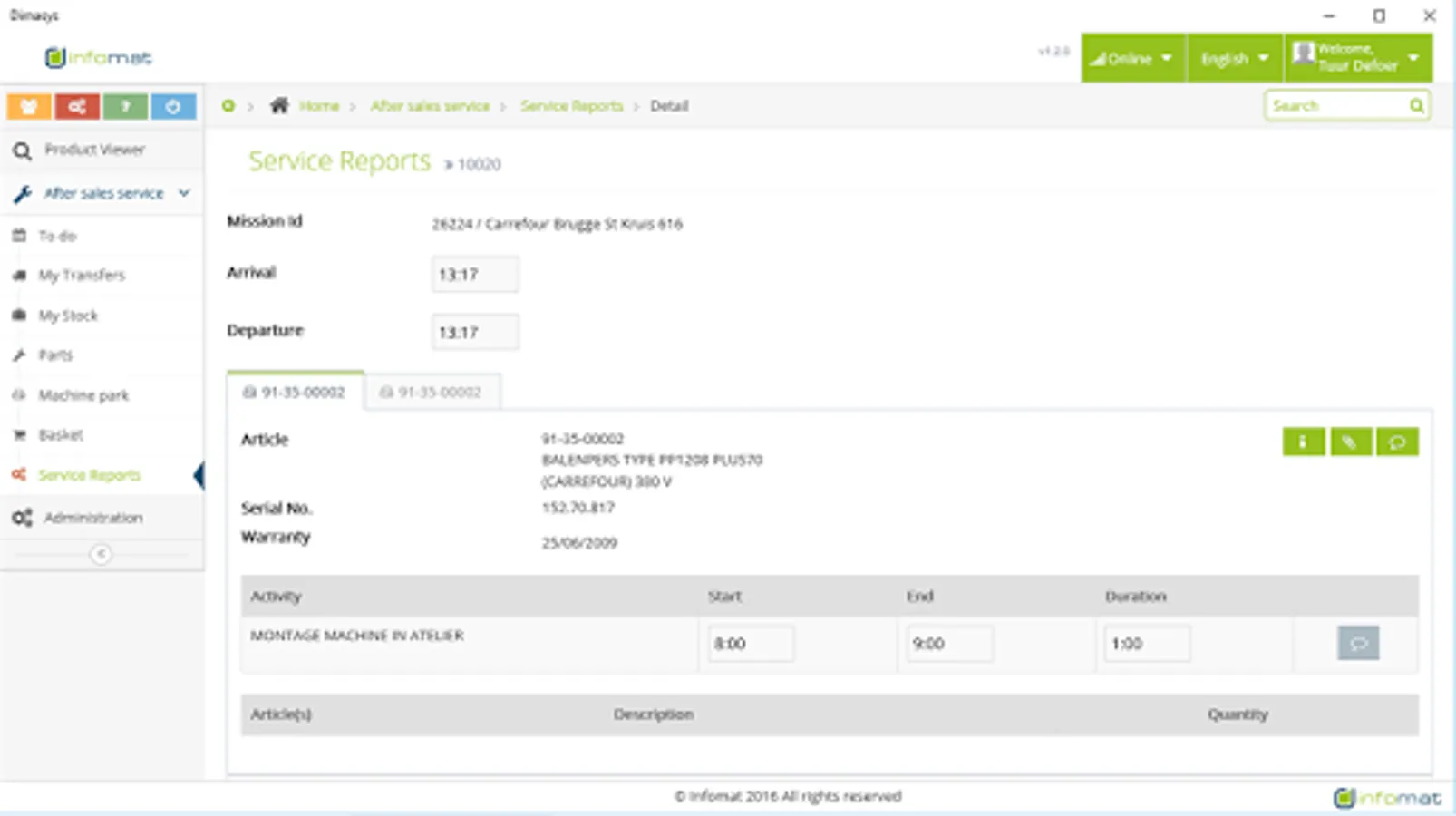Screen dimensions: 1456x816
Task: Click the green circle icon before breadcrumb
Action: pos(228,106)
